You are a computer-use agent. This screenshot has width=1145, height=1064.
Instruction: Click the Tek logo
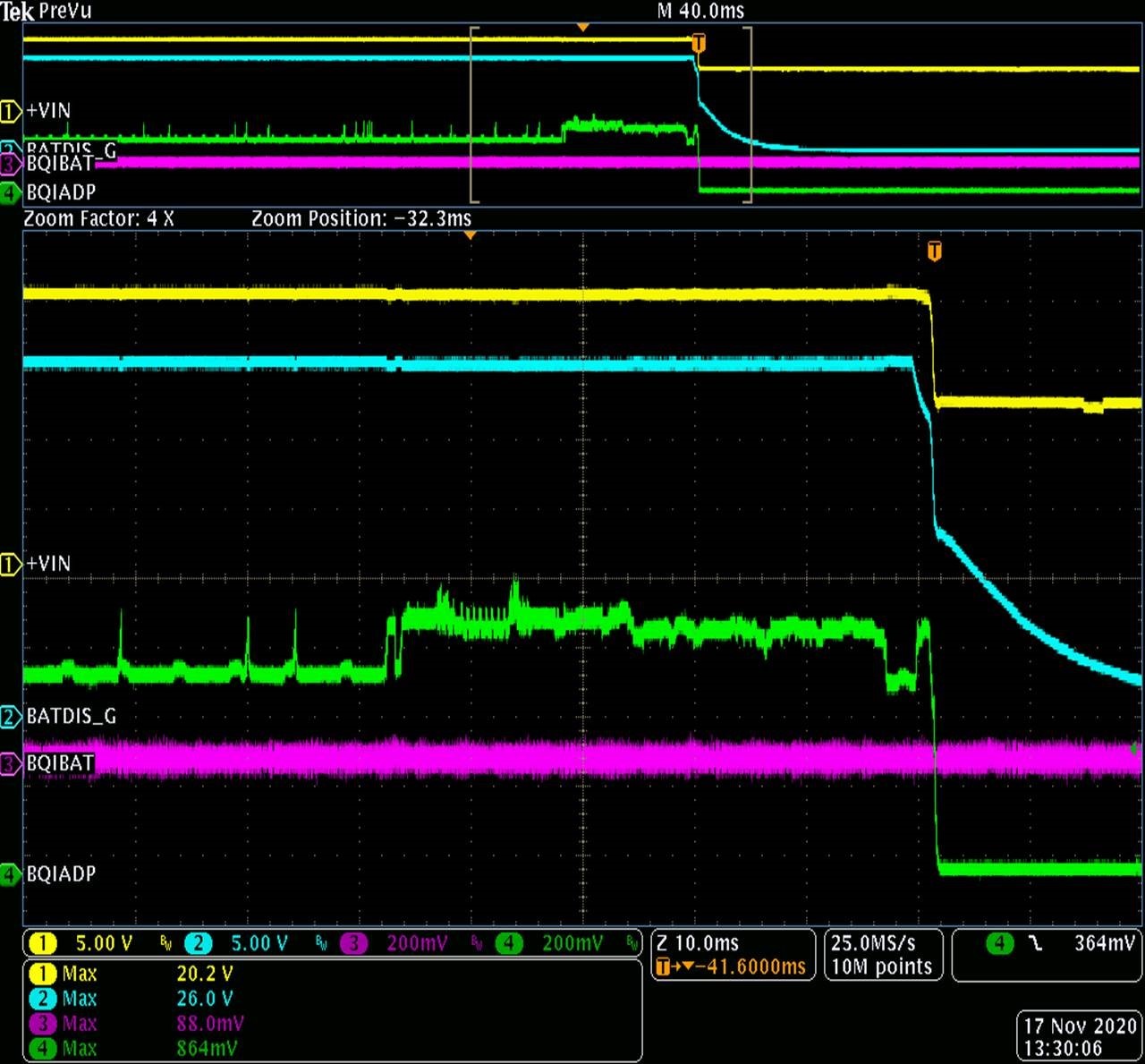click(x=18, y=12)
